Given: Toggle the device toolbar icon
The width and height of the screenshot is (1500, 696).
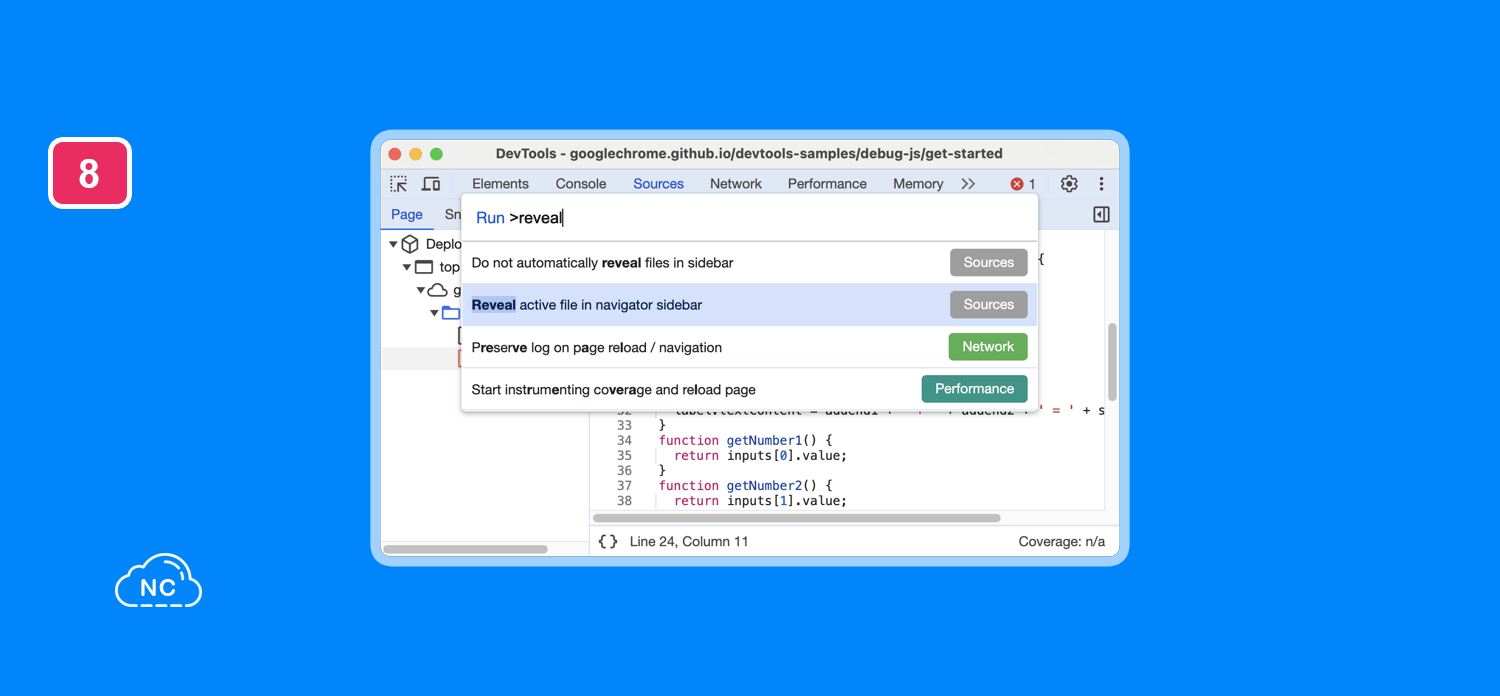Looking at the screenshot, I should click(431, 184).
